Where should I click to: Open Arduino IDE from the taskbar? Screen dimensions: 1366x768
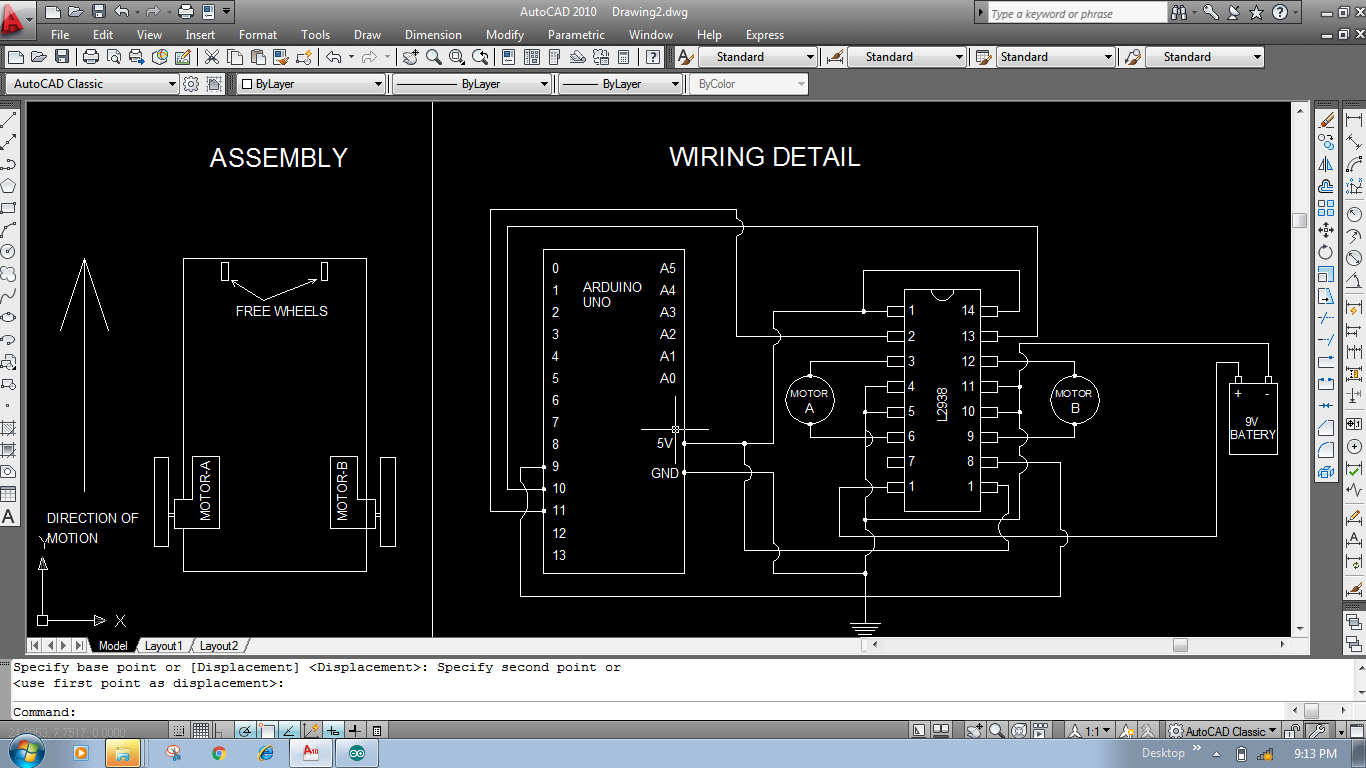(x=357, y=753)
